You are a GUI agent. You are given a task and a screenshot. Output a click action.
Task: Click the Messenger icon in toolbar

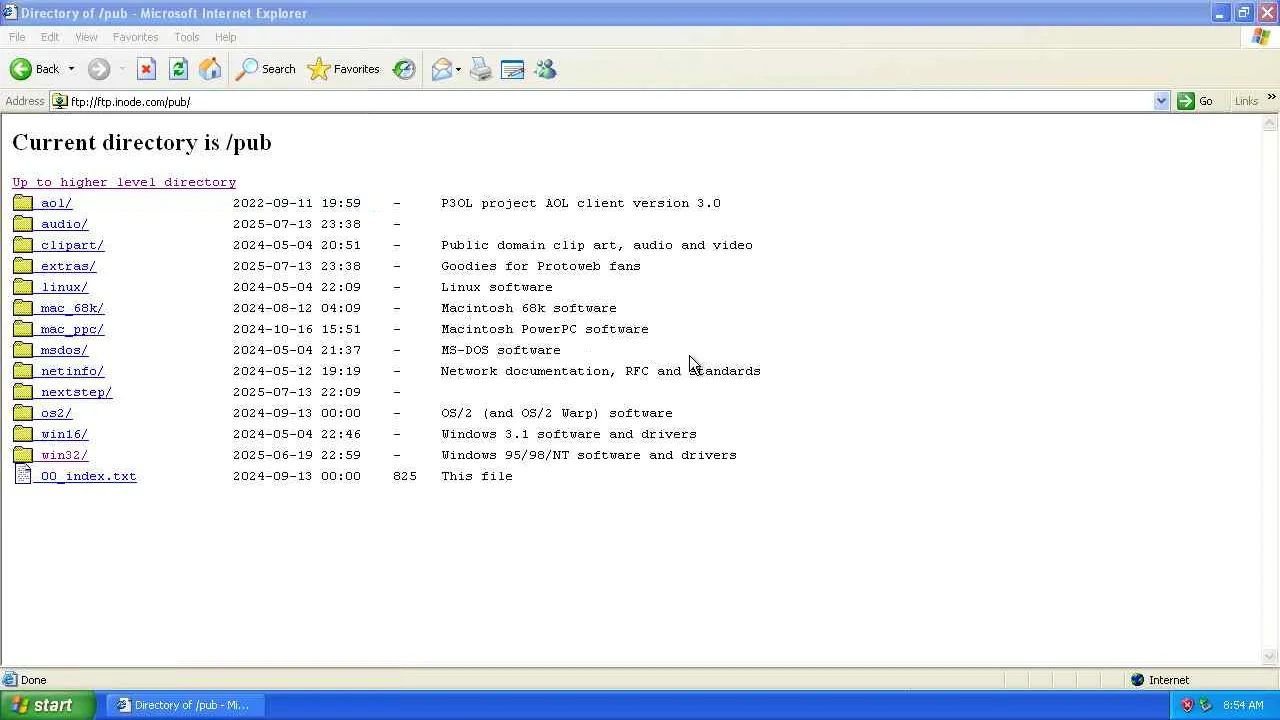click(x=545, y=69)
